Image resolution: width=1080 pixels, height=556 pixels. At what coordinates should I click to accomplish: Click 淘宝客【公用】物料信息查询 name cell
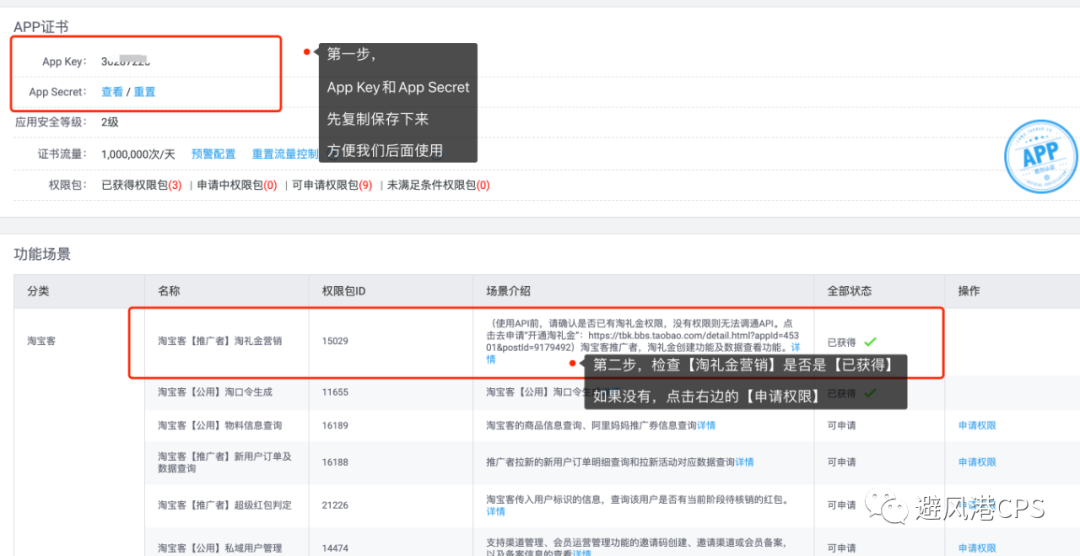[220, 425]
